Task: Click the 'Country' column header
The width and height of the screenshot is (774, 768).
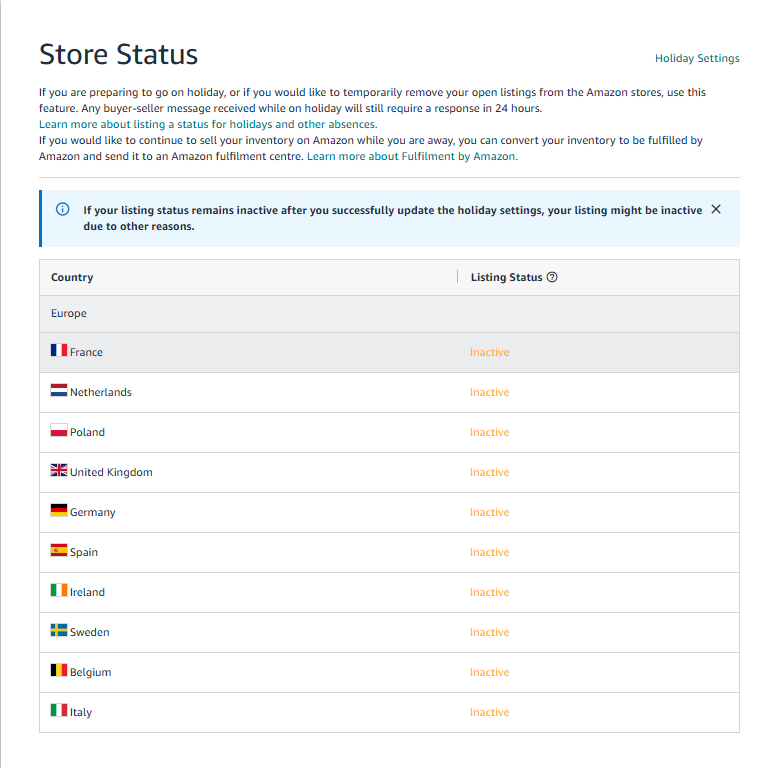Action: [72, 277]
